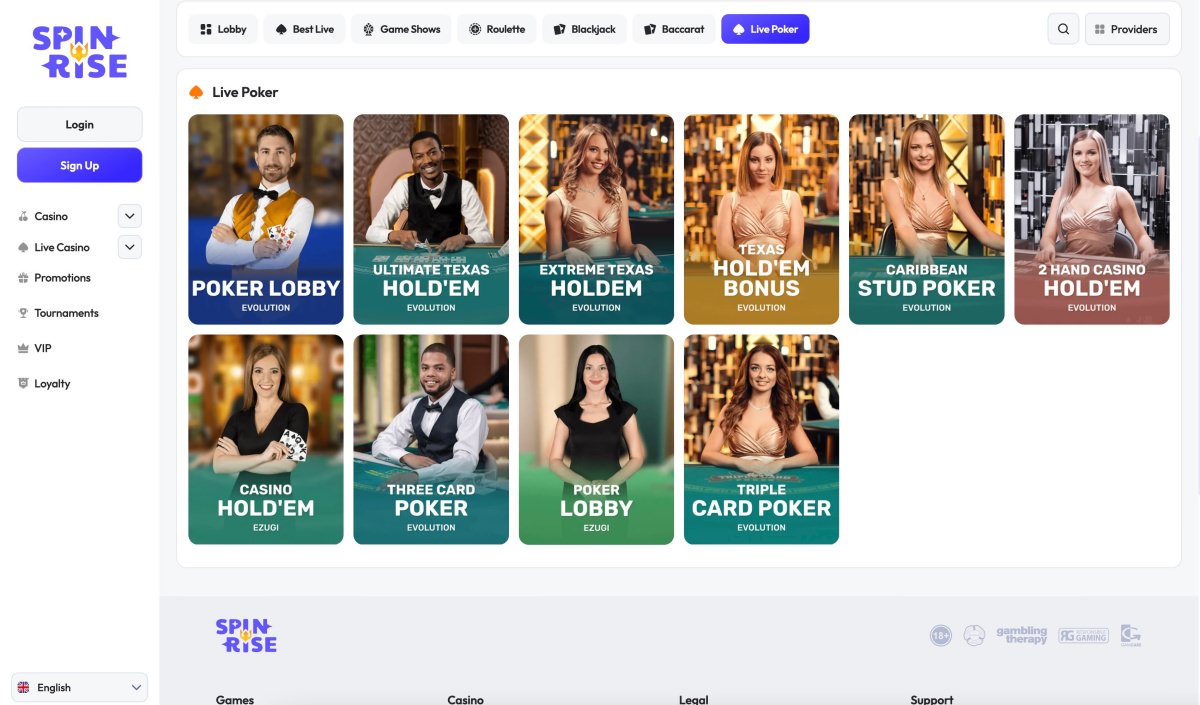1200x705 pixels.
Task: Click the Responsible Gaming footer logo
Action: pyautogui.click(x=1083, y=635)
